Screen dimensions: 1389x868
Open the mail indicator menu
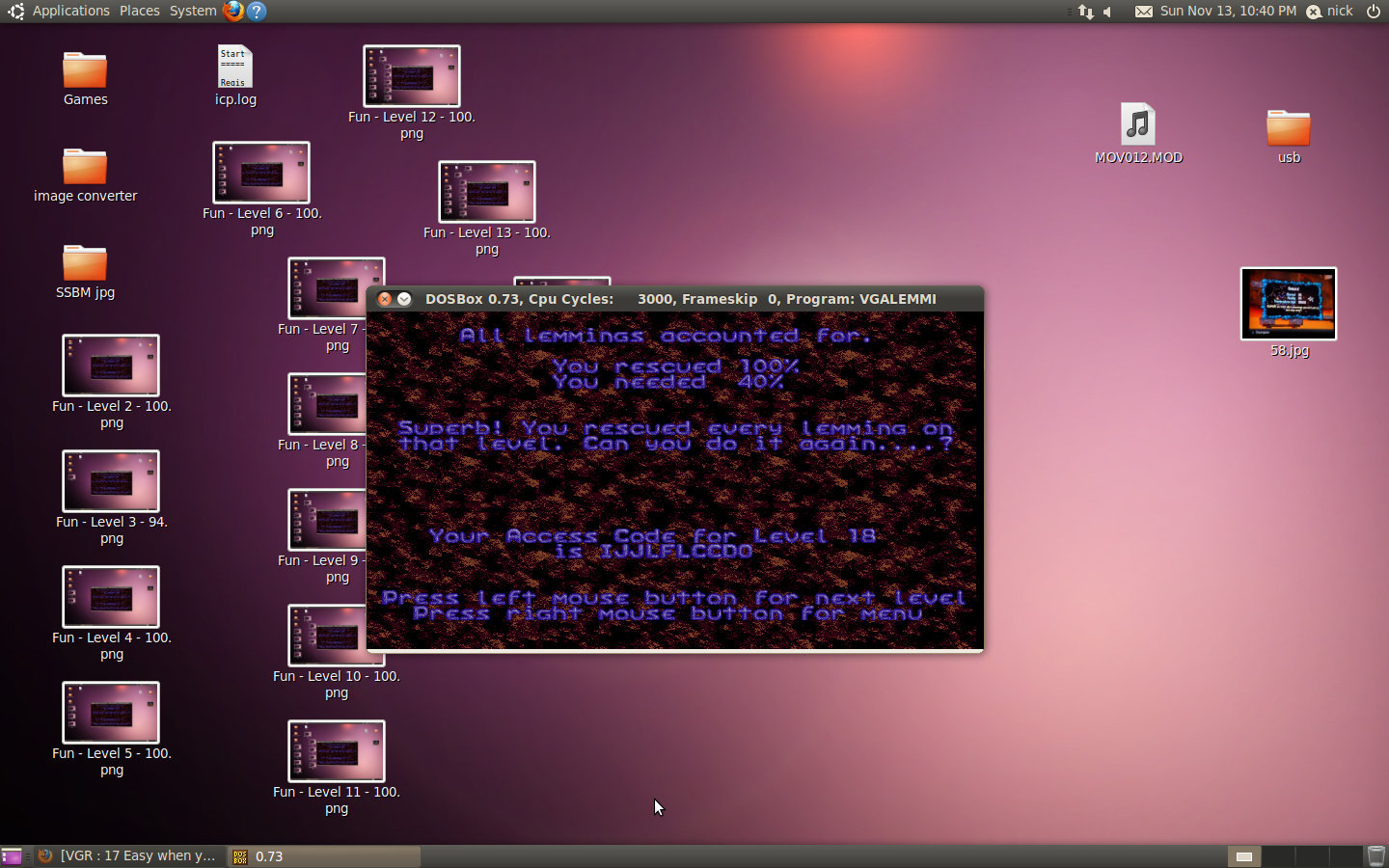coord(1143,12)
